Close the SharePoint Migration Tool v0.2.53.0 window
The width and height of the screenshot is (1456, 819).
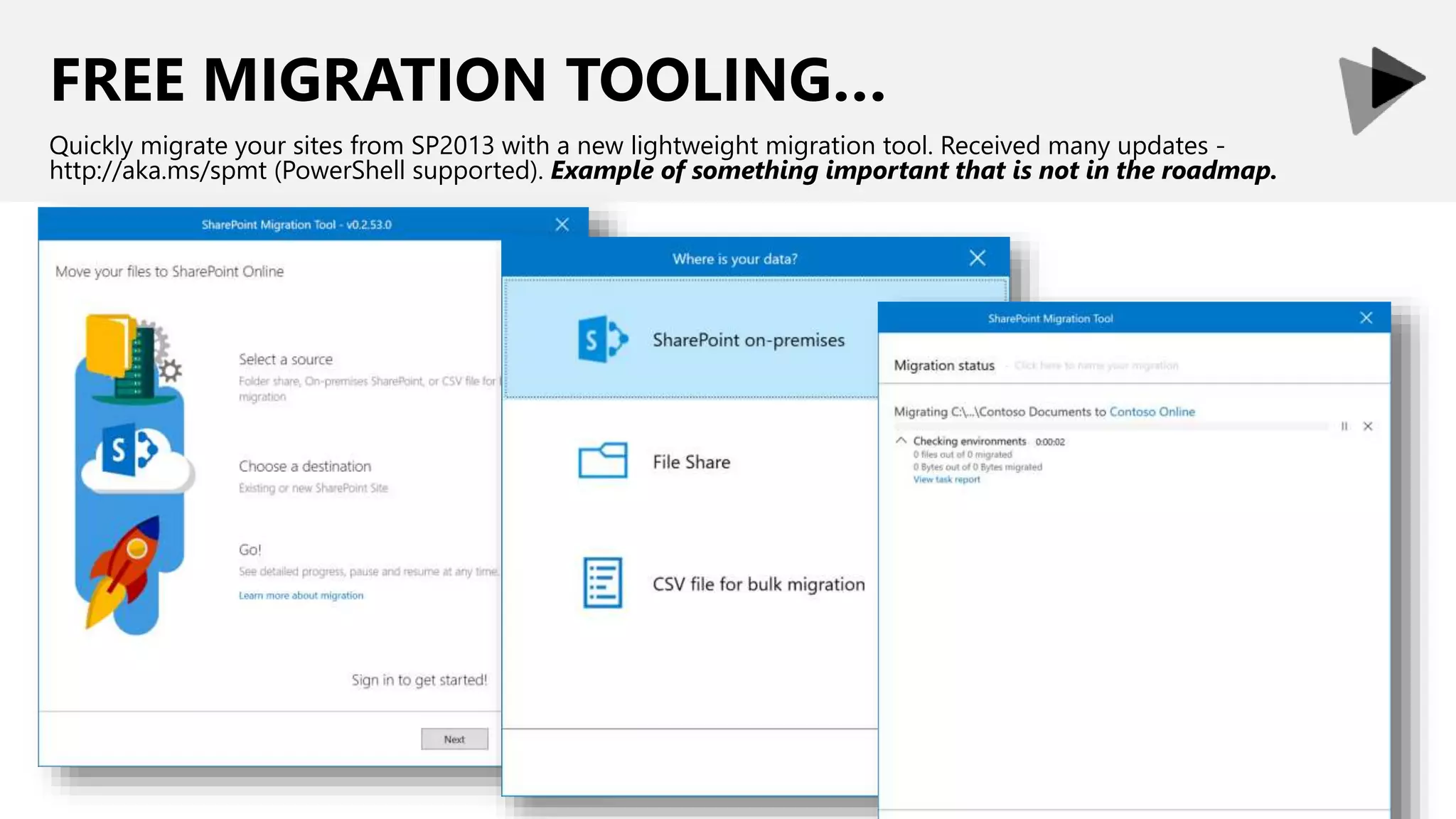click(562, 225)
